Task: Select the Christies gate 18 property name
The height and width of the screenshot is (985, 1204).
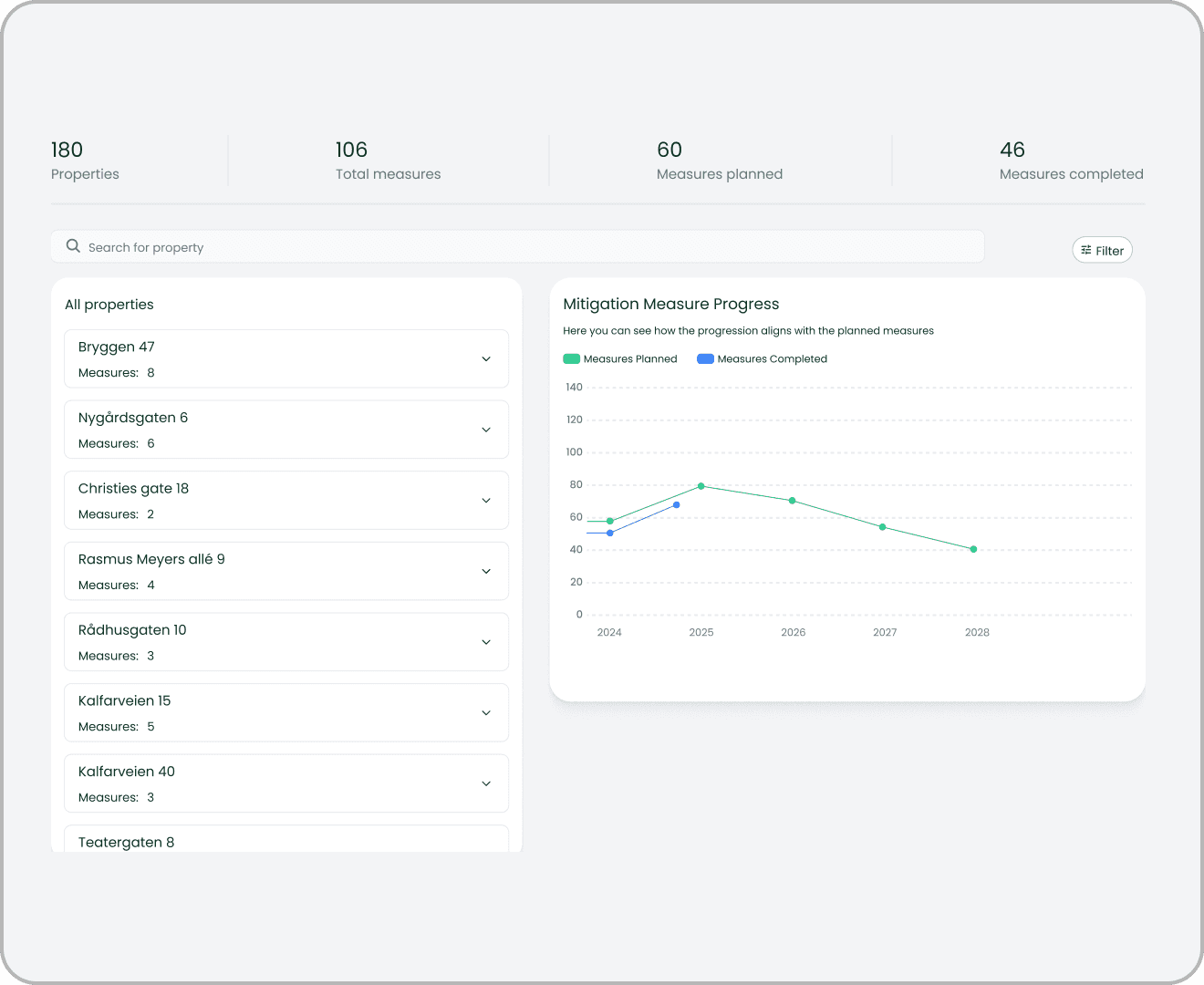Action: (x=133, y=488)
